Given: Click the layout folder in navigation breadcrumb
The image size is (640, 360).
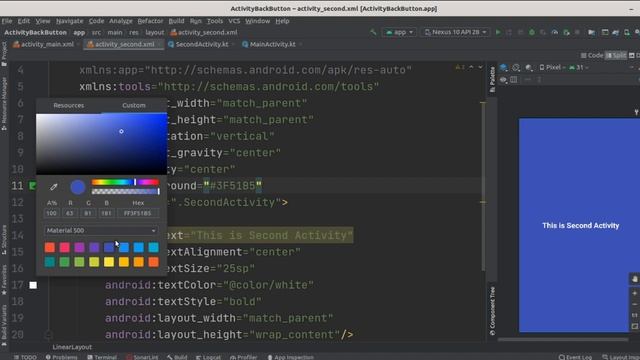Looking at the screenshot, I should click(155, 32).
